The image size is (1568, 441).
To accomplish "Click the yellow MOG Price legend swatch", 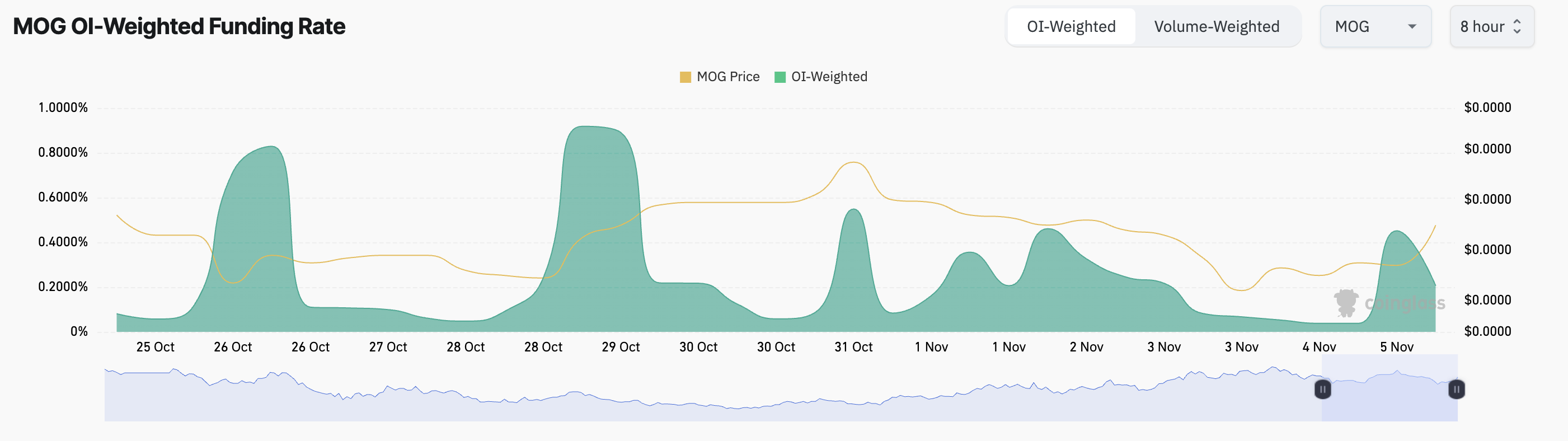I will point(686,77).
